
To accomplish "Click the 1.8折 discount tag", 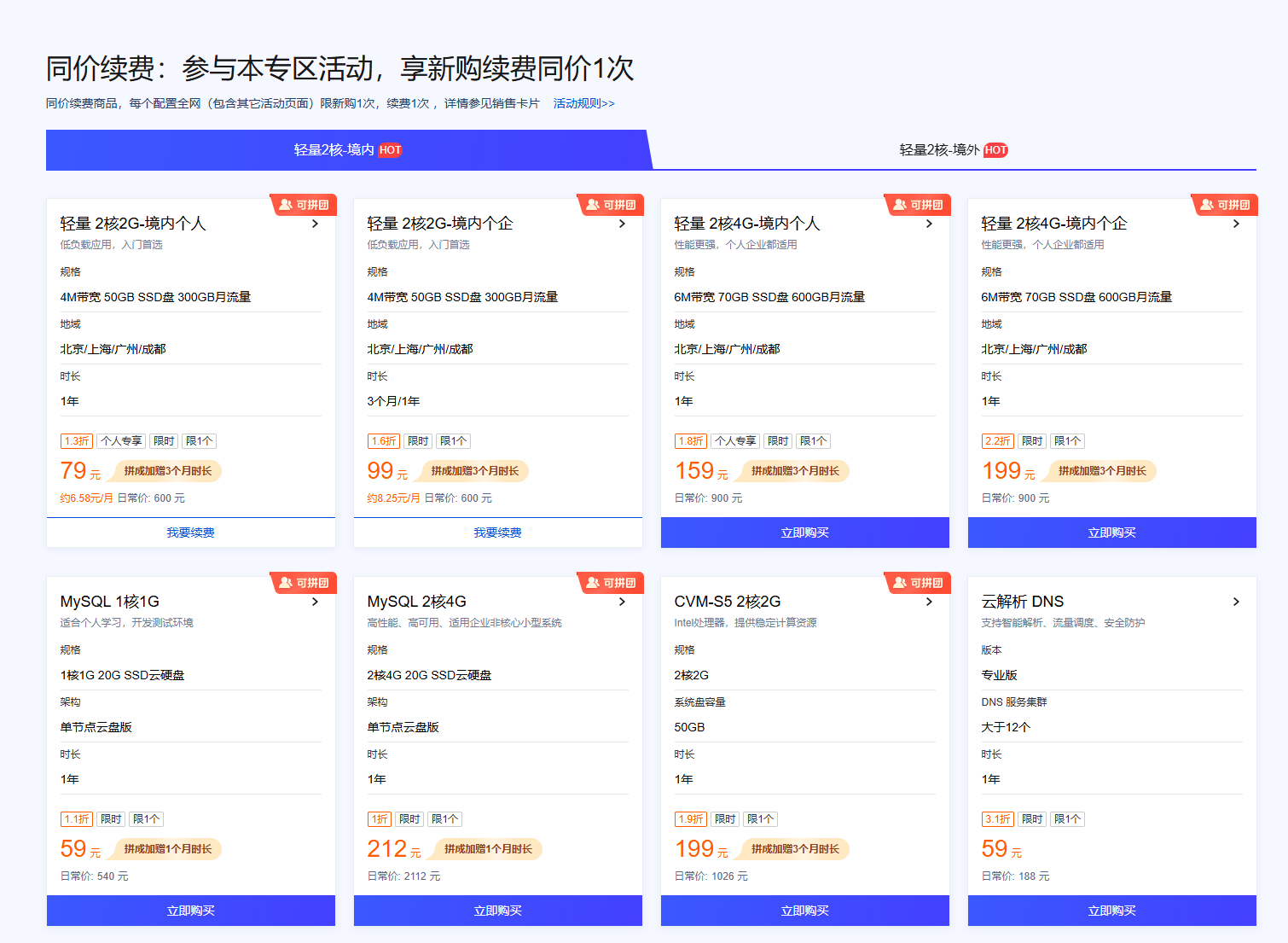I will pos(691,441).
